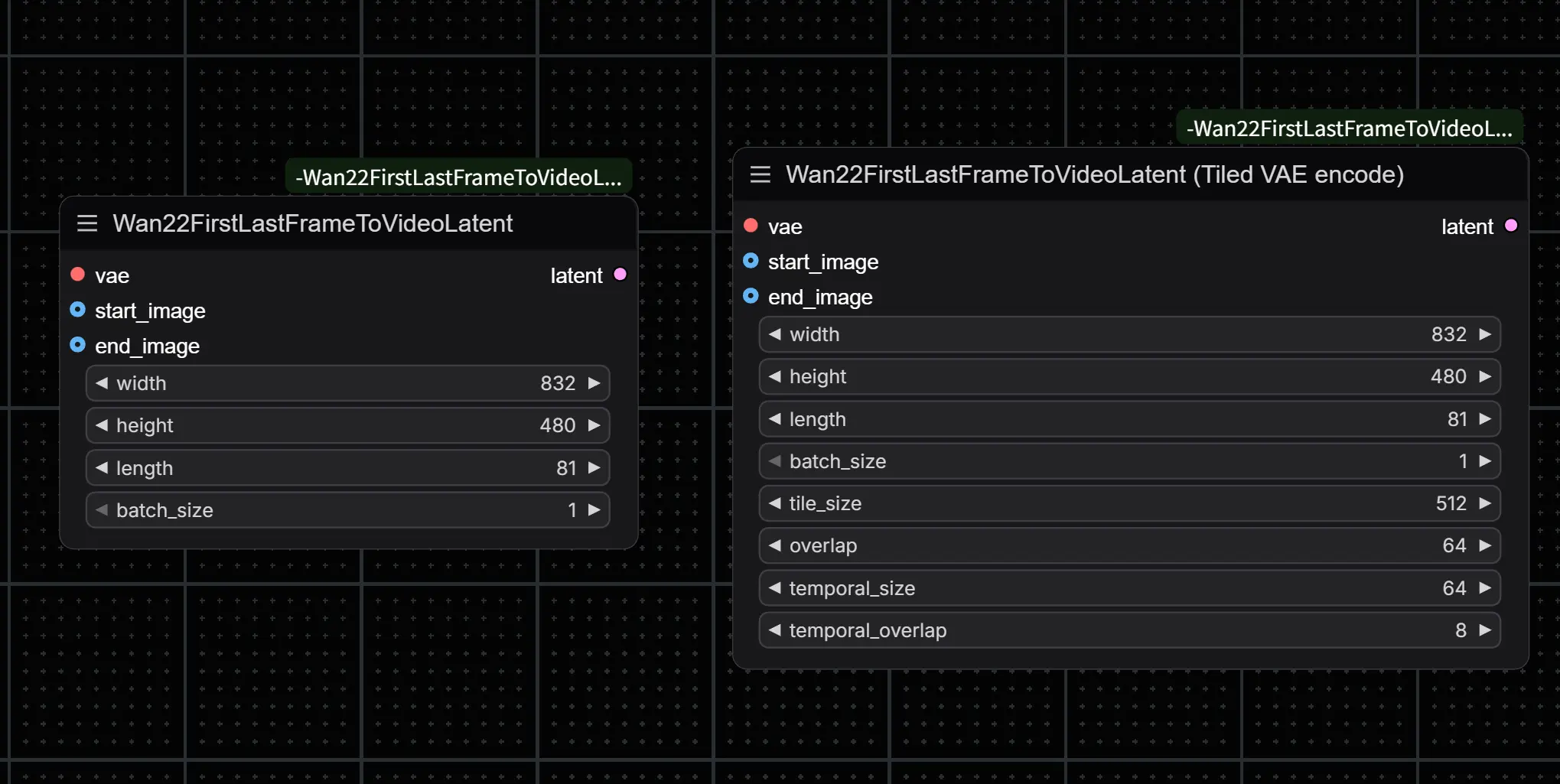Decrease the overlap value from 64

pyautogui.click(x=773, y=545)
